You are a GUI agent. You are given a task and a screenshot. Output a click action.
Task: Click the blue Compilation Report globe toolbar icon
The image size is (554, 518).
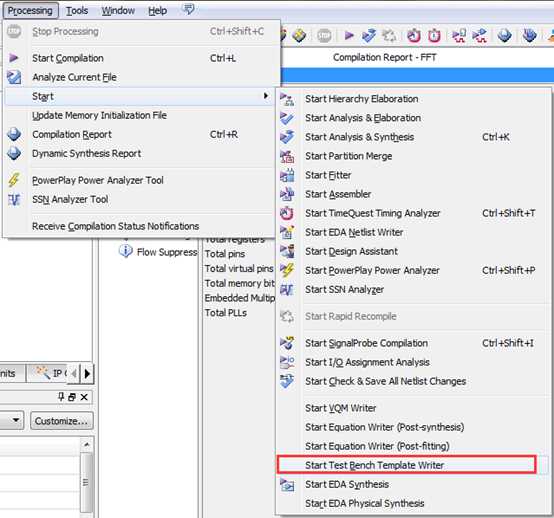pyautogui.click(x=505, y=35)
